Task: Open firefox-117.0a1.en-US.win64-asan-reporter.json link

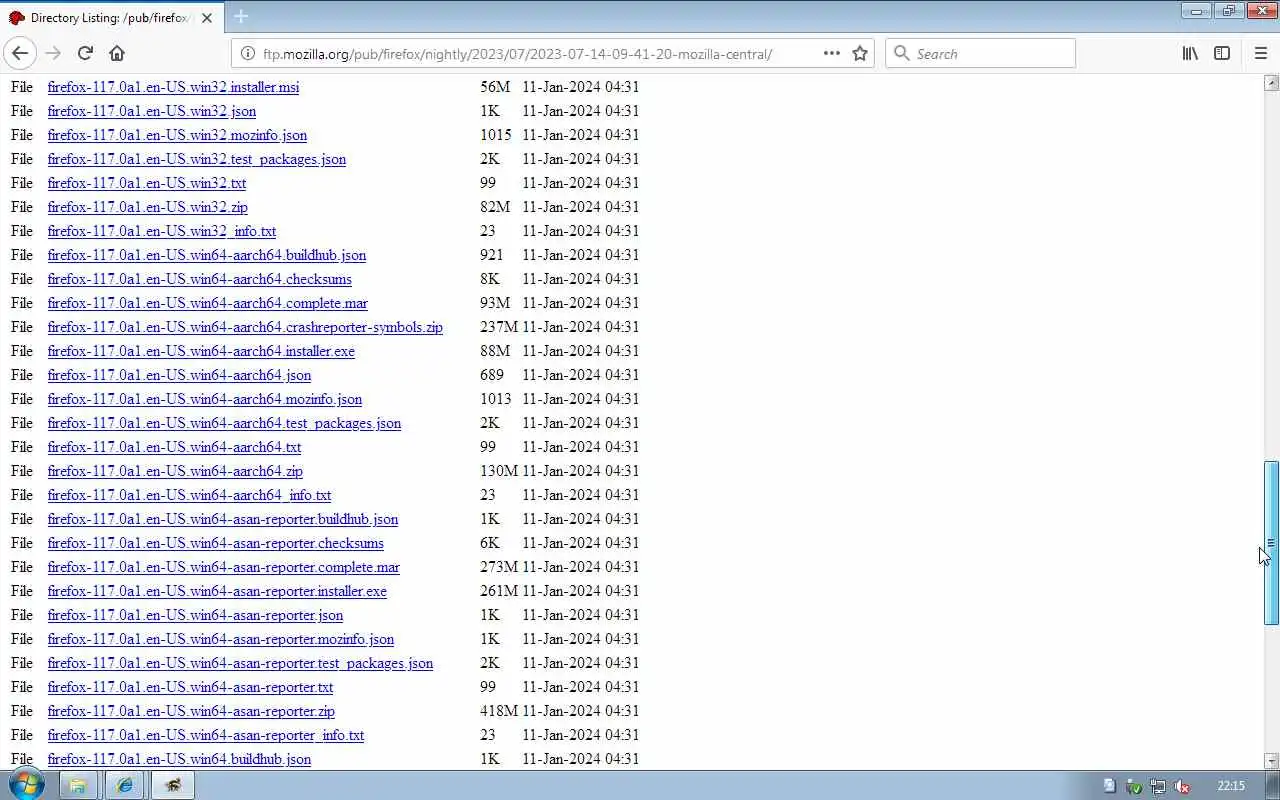Action: point(195,615)
